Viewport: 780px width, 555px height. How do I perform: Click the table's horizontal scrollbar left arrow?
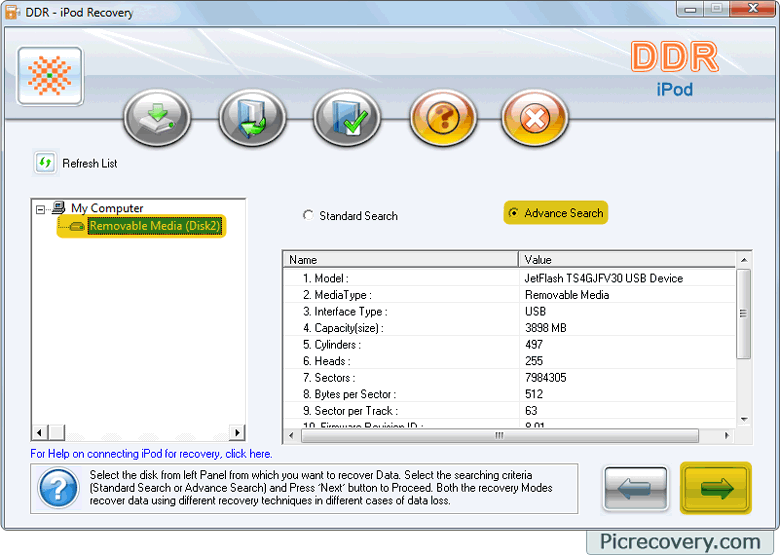coord(292,436)
